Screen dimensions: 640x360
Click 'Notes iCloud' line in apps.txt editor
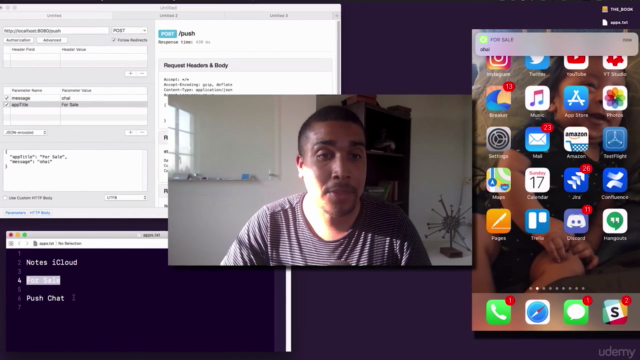point(52,262)
